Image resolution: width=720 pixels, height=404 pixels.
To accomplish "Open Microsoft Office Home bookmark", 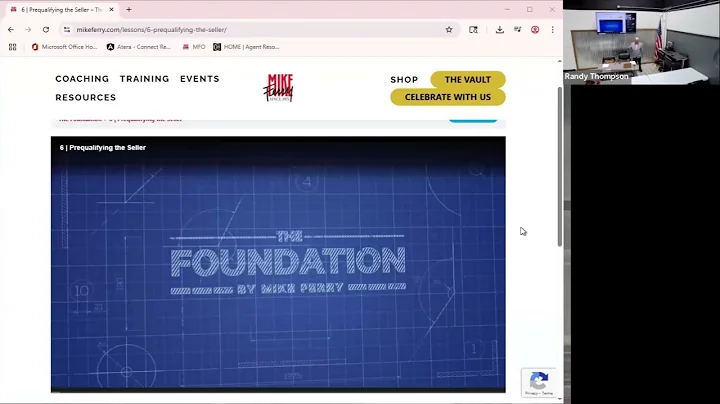I will [x=64, y=47].
